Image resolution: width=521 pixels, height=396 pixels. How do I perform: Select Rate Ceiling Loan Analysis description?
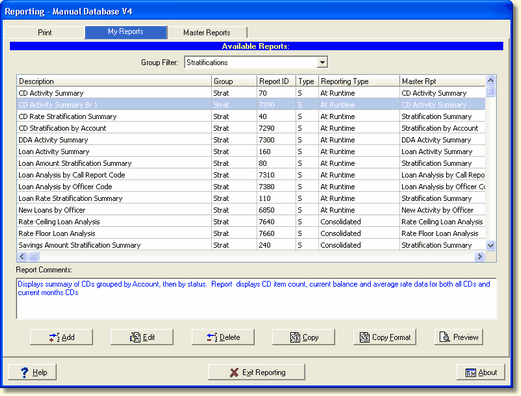[59, 222]
